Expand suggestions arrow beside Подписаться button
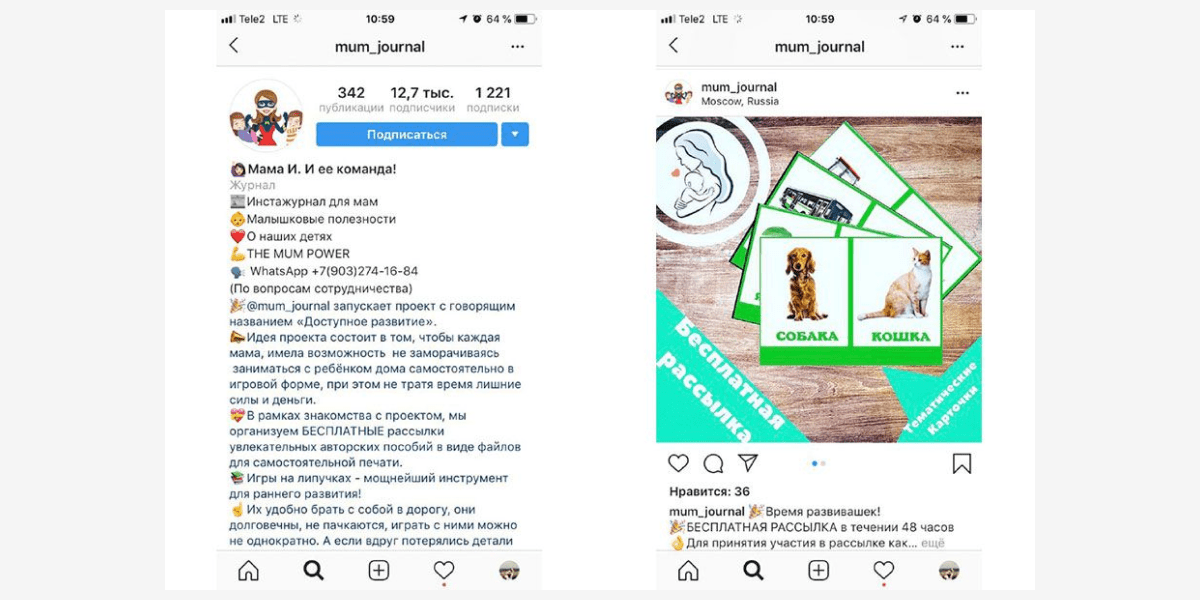Viewport: 1200px width, 600px height. [515, 134]
